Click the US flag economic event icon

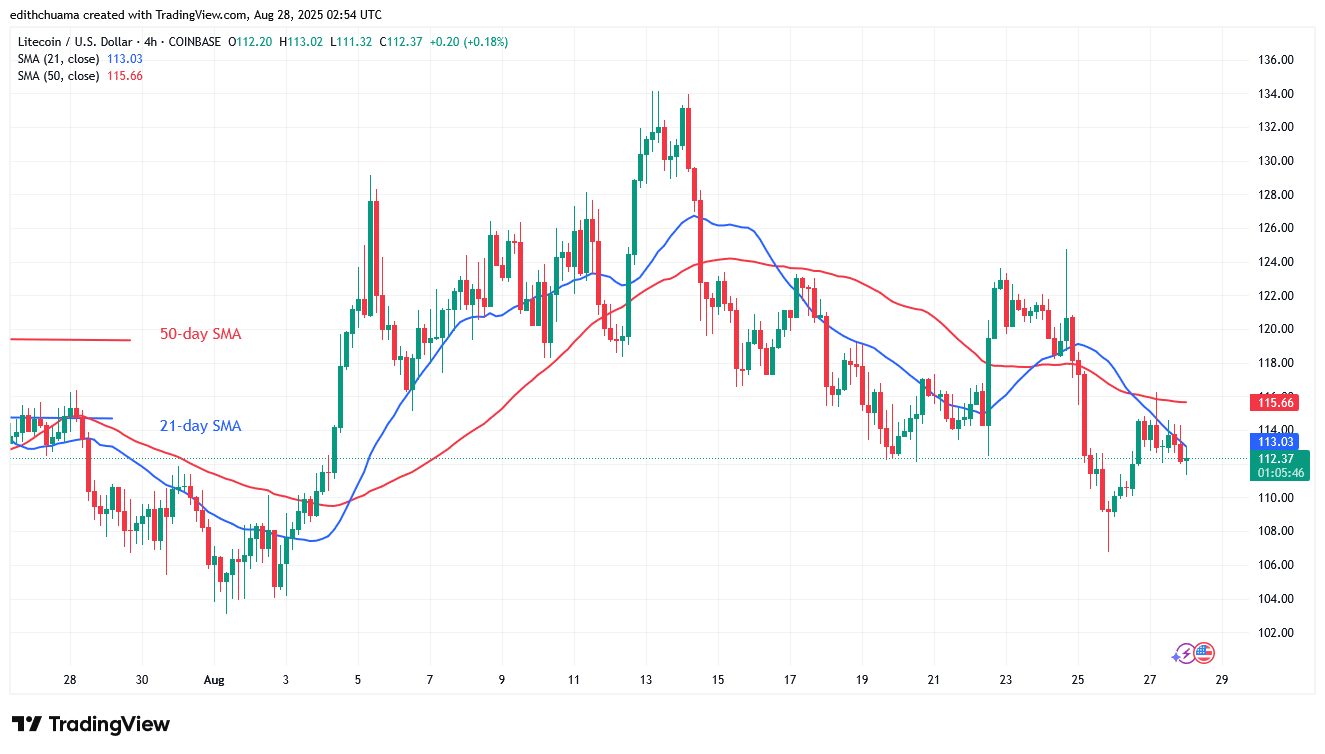[1204, 653]
